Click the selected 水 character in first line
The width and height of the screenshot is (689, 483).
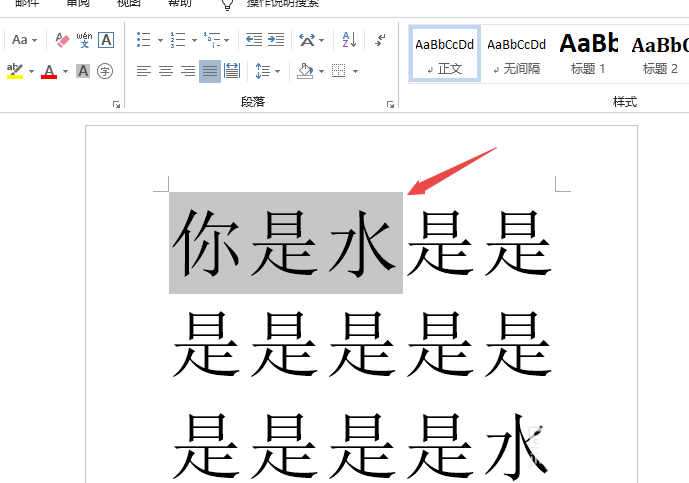(363, 243)
